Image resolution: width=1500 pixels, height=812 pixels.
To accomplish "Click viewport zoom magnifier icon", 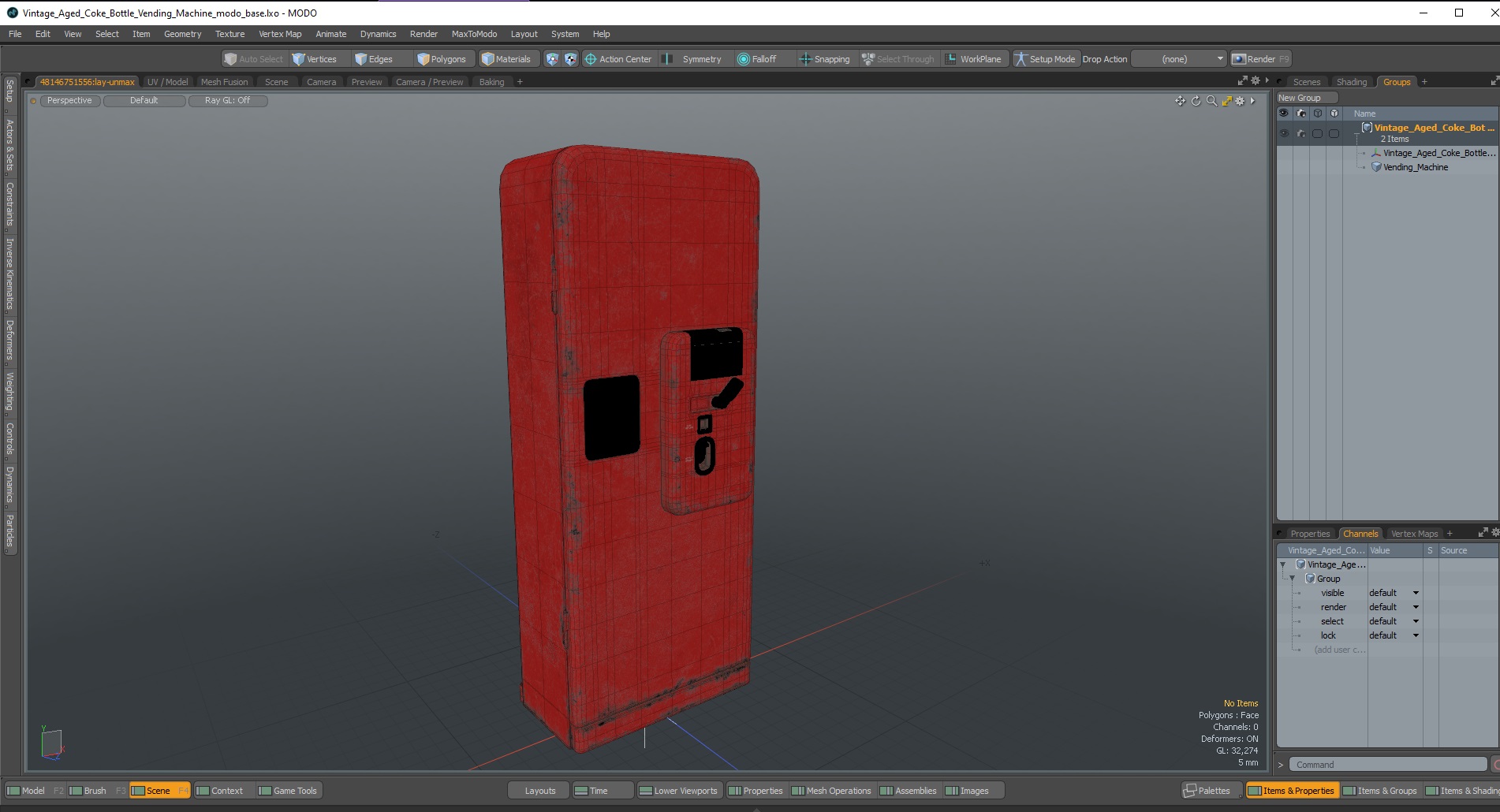I will click(x=1211, y=101).
